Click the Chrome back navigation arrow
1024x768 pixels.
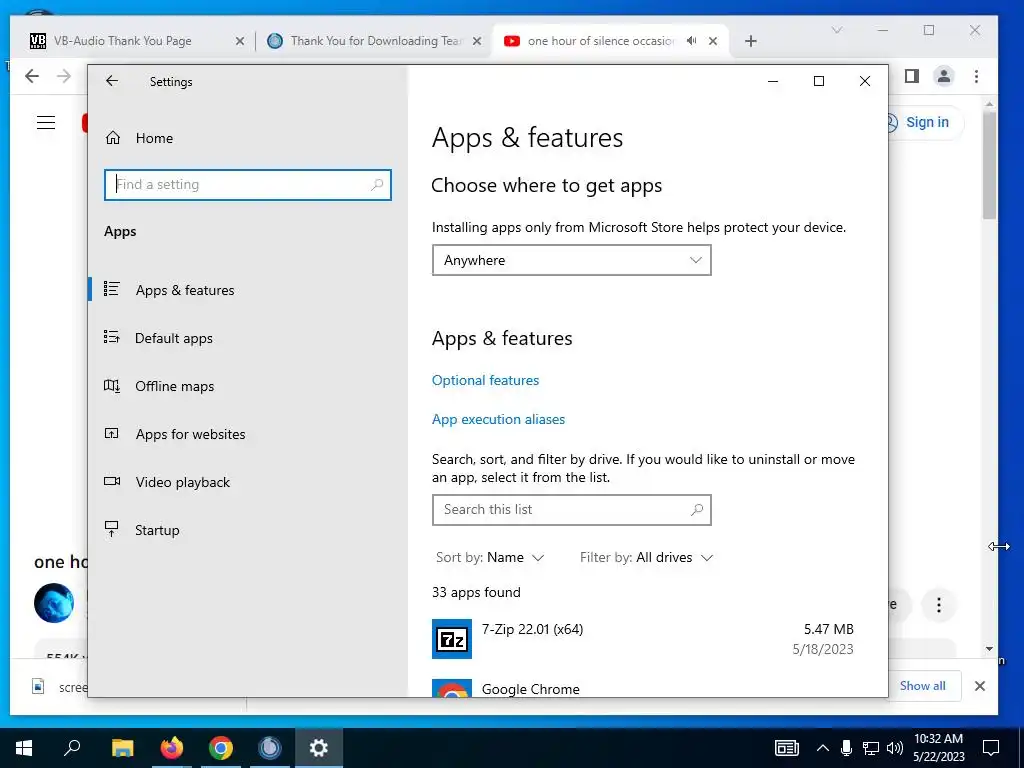point(32,76)
